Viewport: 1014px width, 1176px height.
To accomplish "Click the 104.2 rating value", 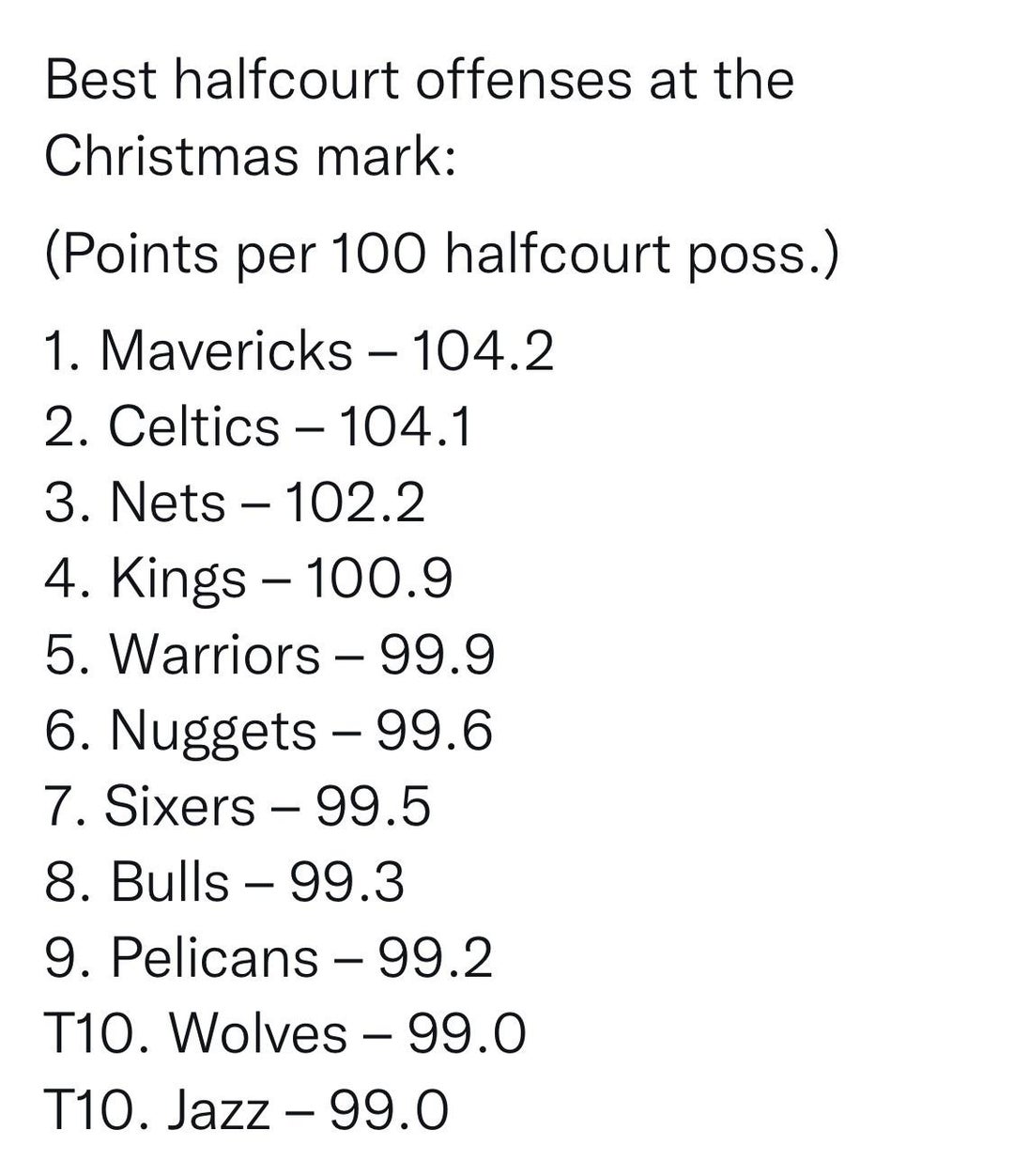I will coord(483,350).
